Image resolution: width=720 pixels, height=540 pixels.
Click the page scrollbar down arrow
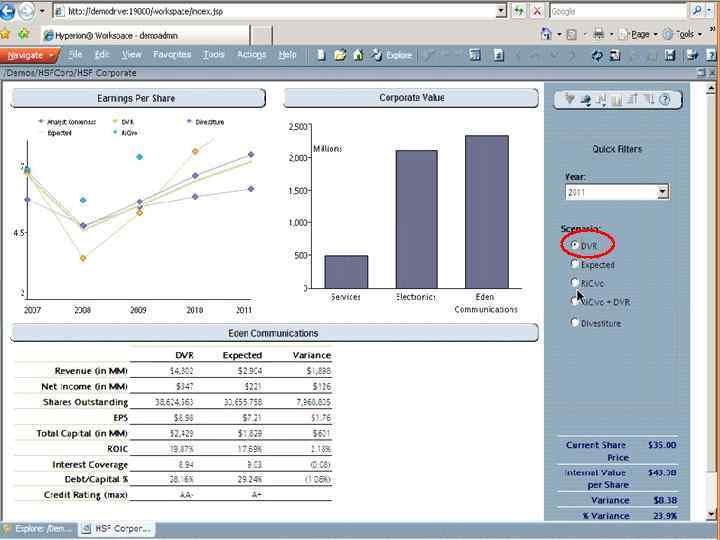tap(711, 514)
